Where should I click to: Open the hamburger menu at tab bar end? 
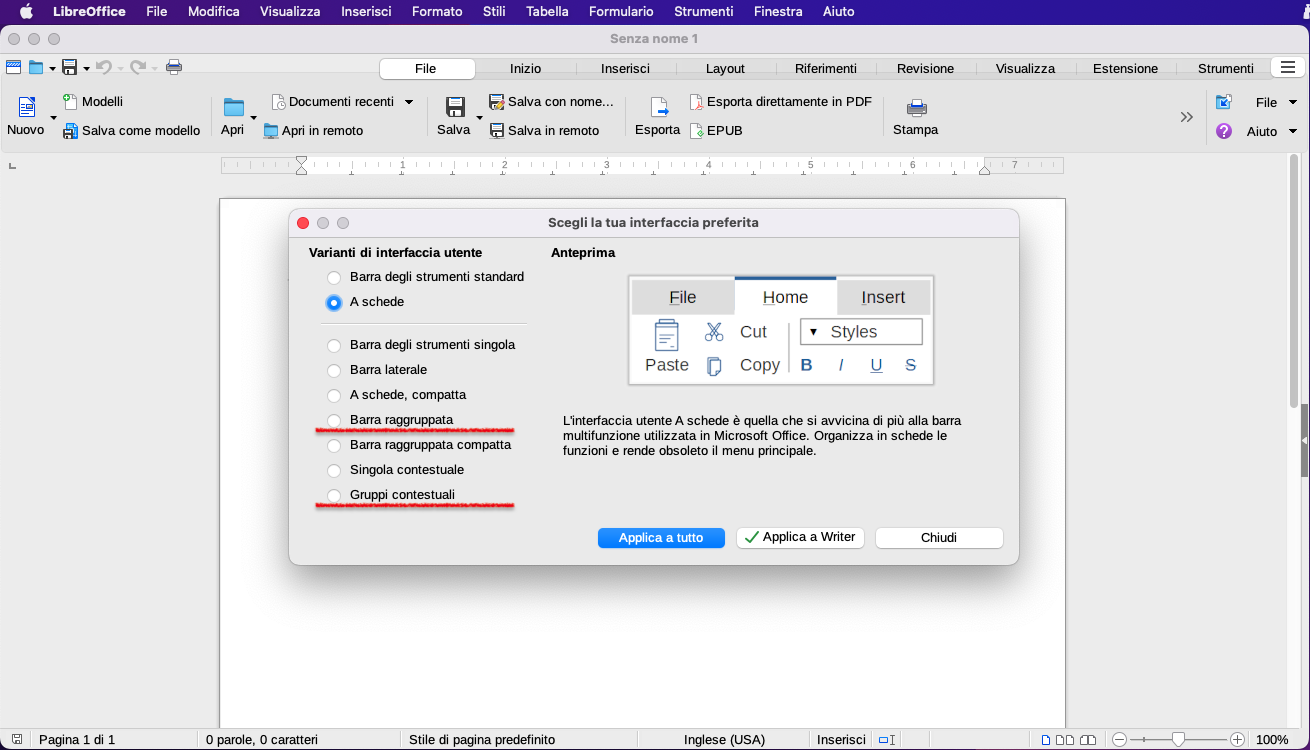click(x=1285, y=67)
